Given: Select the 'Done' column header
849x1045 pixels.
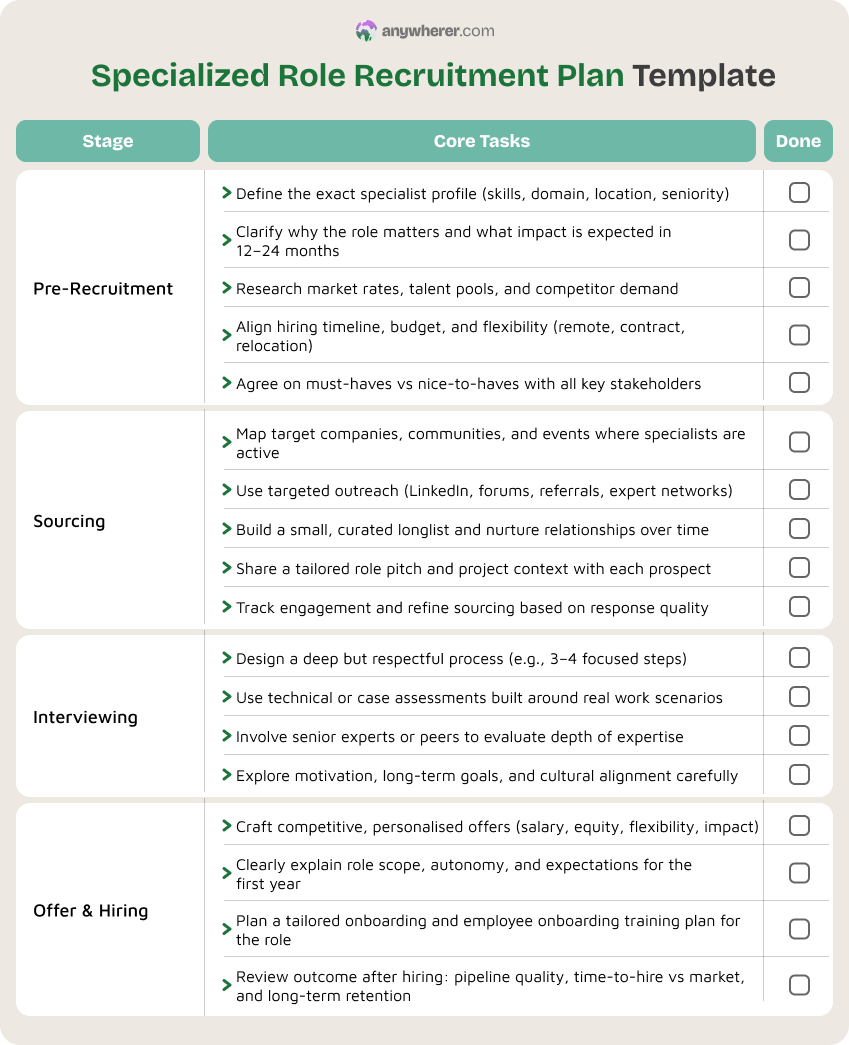Looking at the screenshot, I should 798,141.
